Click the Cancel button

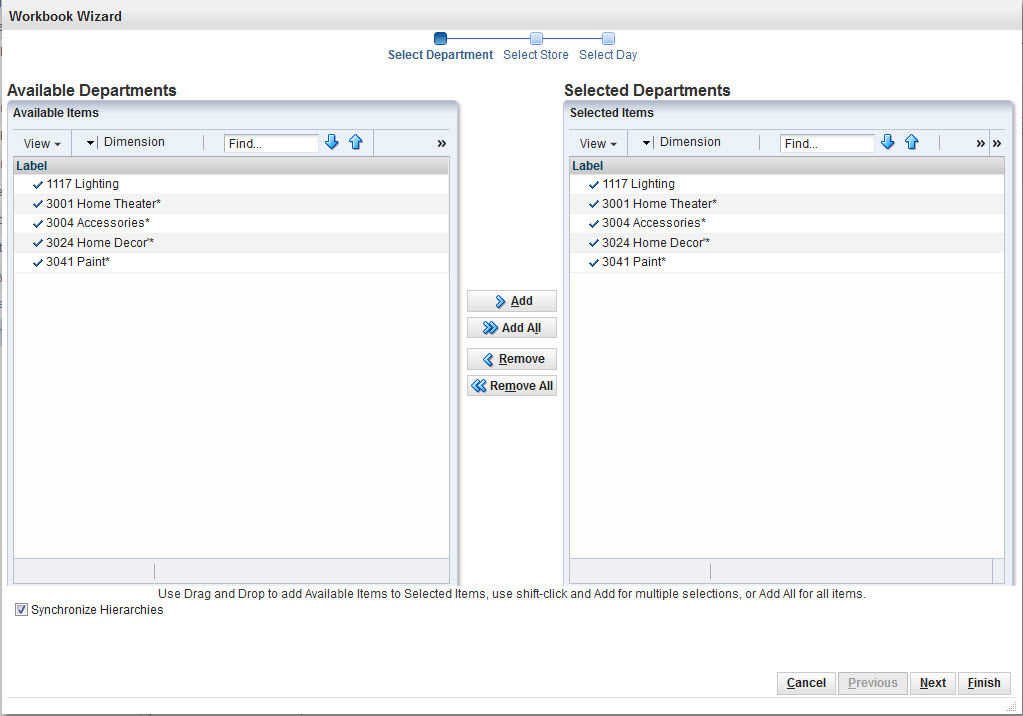[806, 683]
